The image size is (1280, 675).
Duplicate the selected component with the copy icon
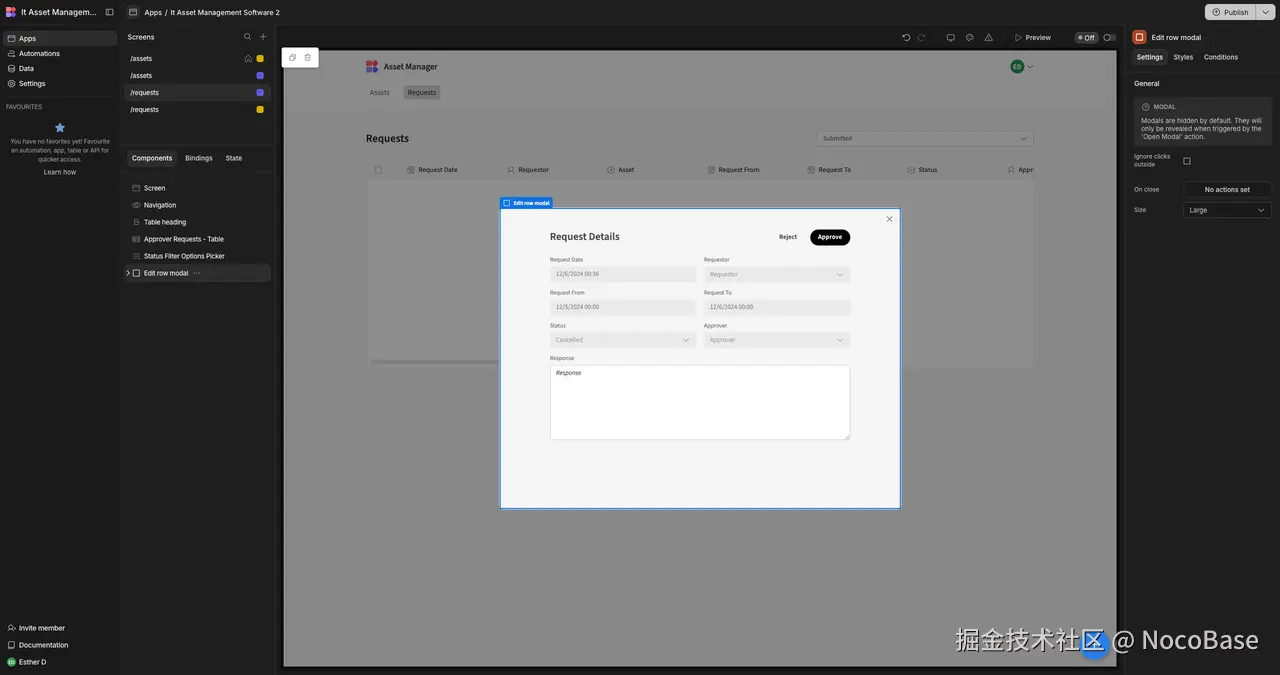coord(292,58)
